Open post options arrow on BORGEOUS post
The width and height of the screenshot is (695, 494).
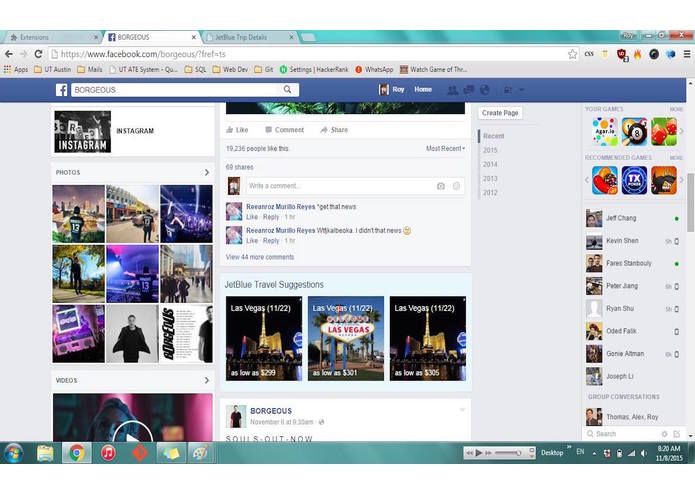(462, 409)
